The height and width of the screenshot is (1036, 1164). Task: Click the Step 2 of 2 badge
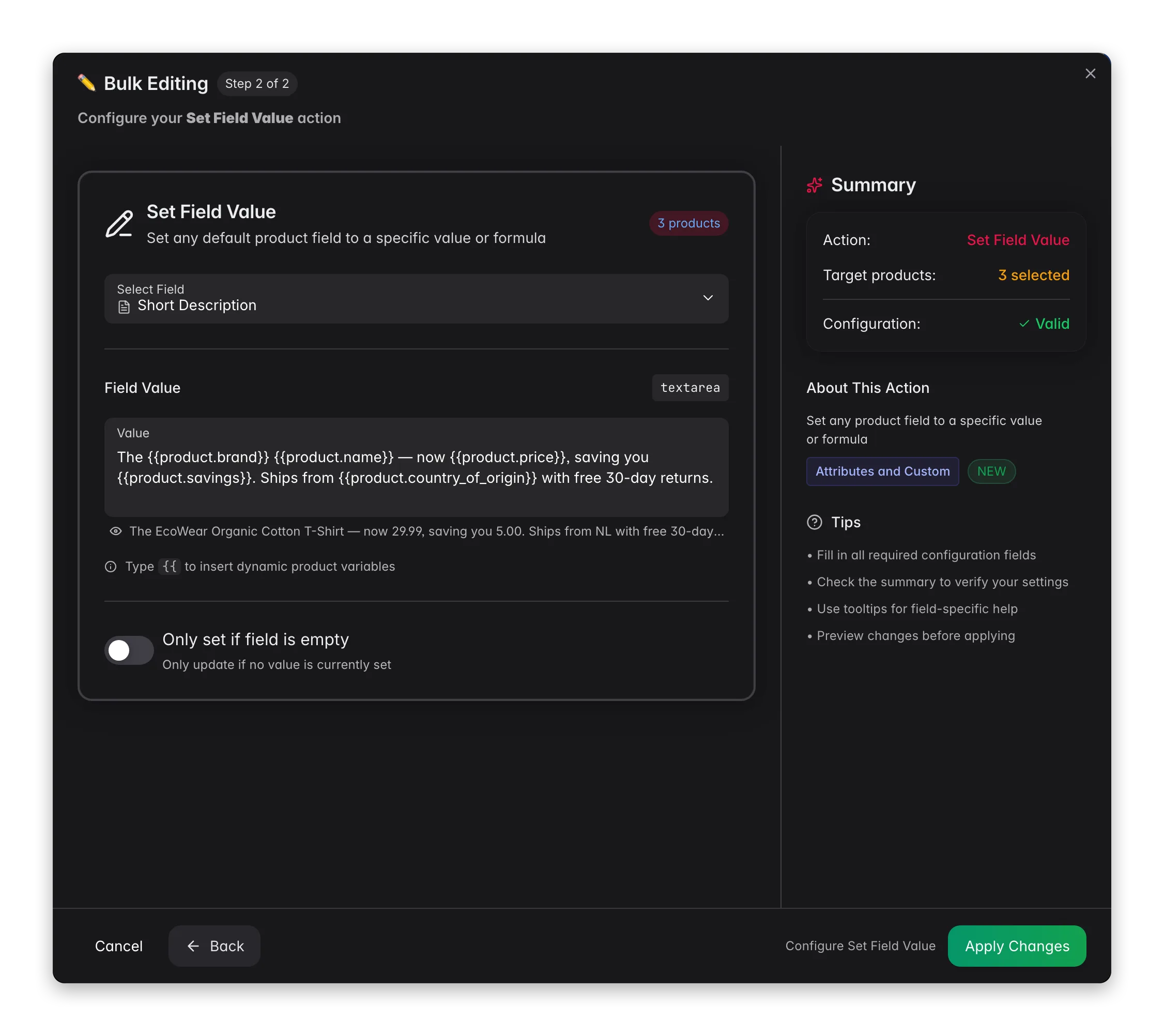tap(257, 84)
